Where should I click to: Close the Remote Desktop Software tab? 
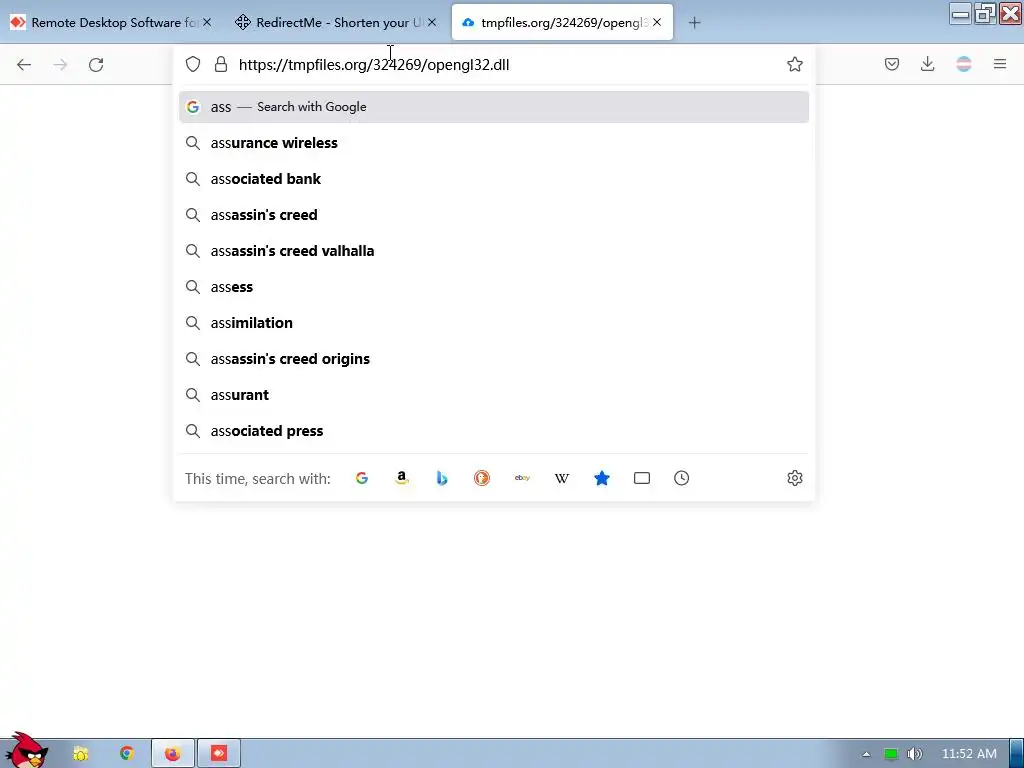(x=207, y=22)
